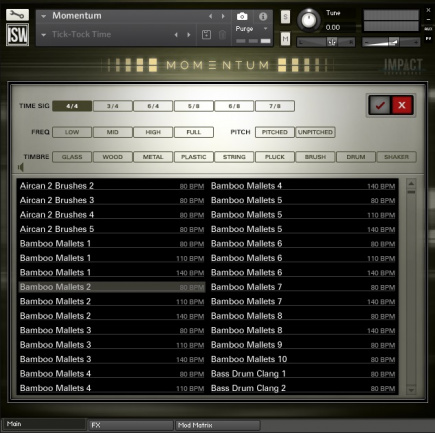435x433 pixels.
Task: Open the Purge dropdown menu
Action: [x=252, y=29]
